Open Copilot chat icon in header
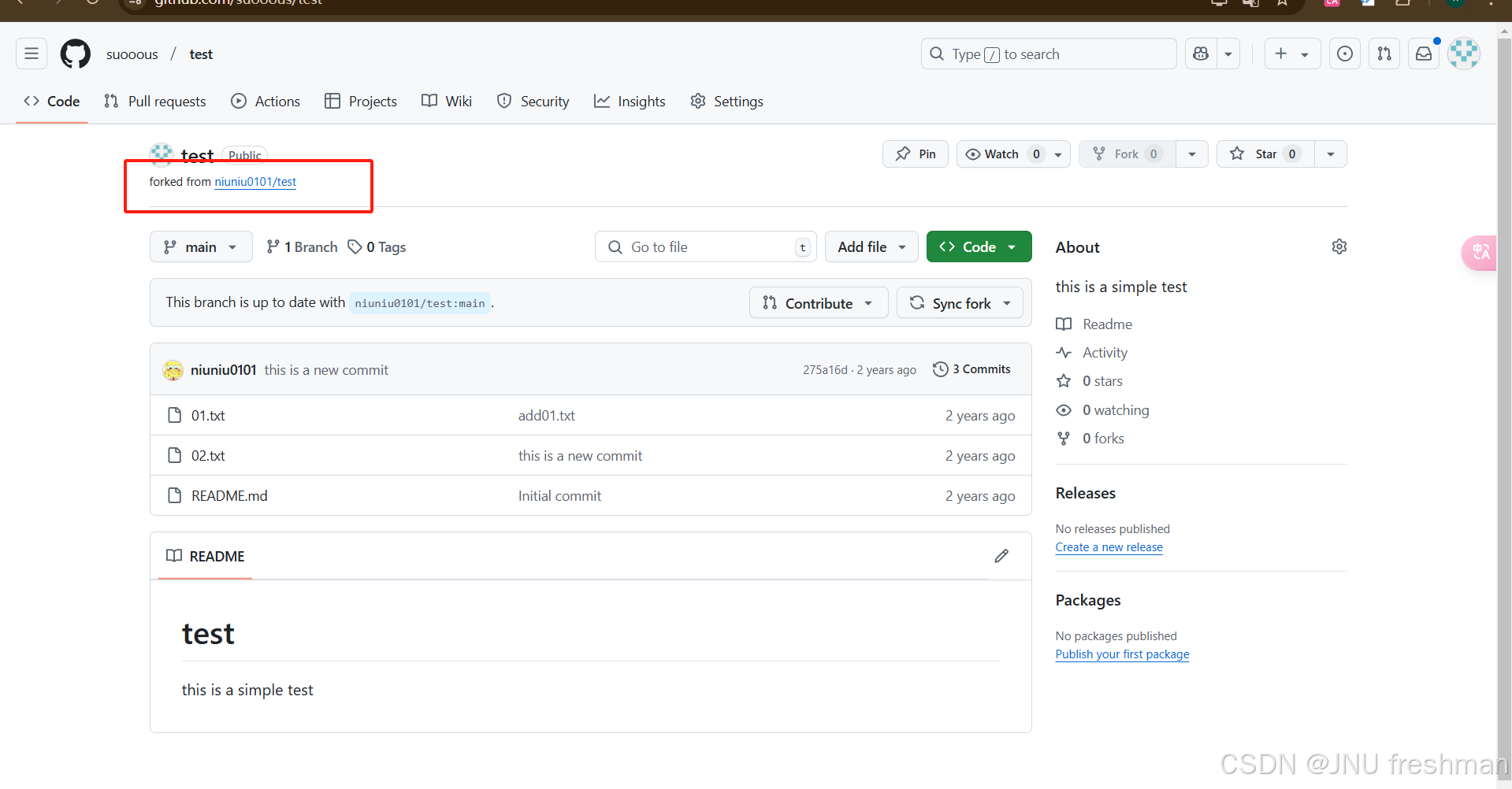This screenshot has width=1512, height=789. (1201, 54)
